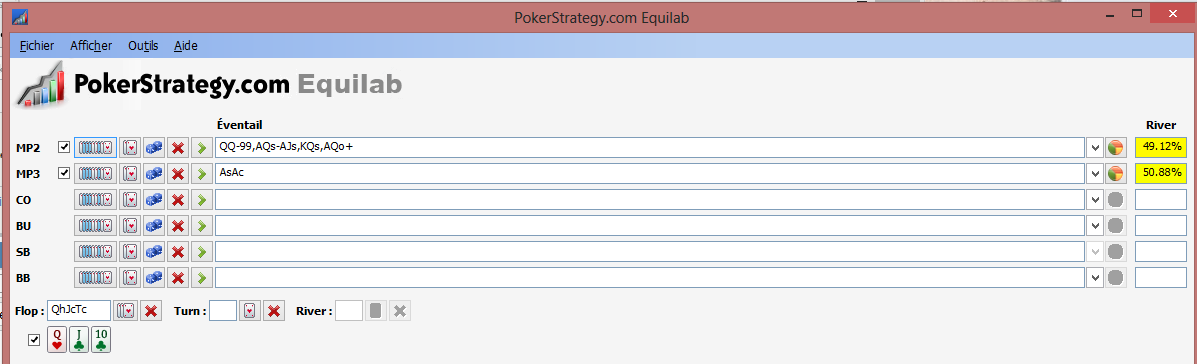Select the Queen of hearts flop card
Image resolution: width=1197 pixels, height=364 pixels.
pos(57,340)
